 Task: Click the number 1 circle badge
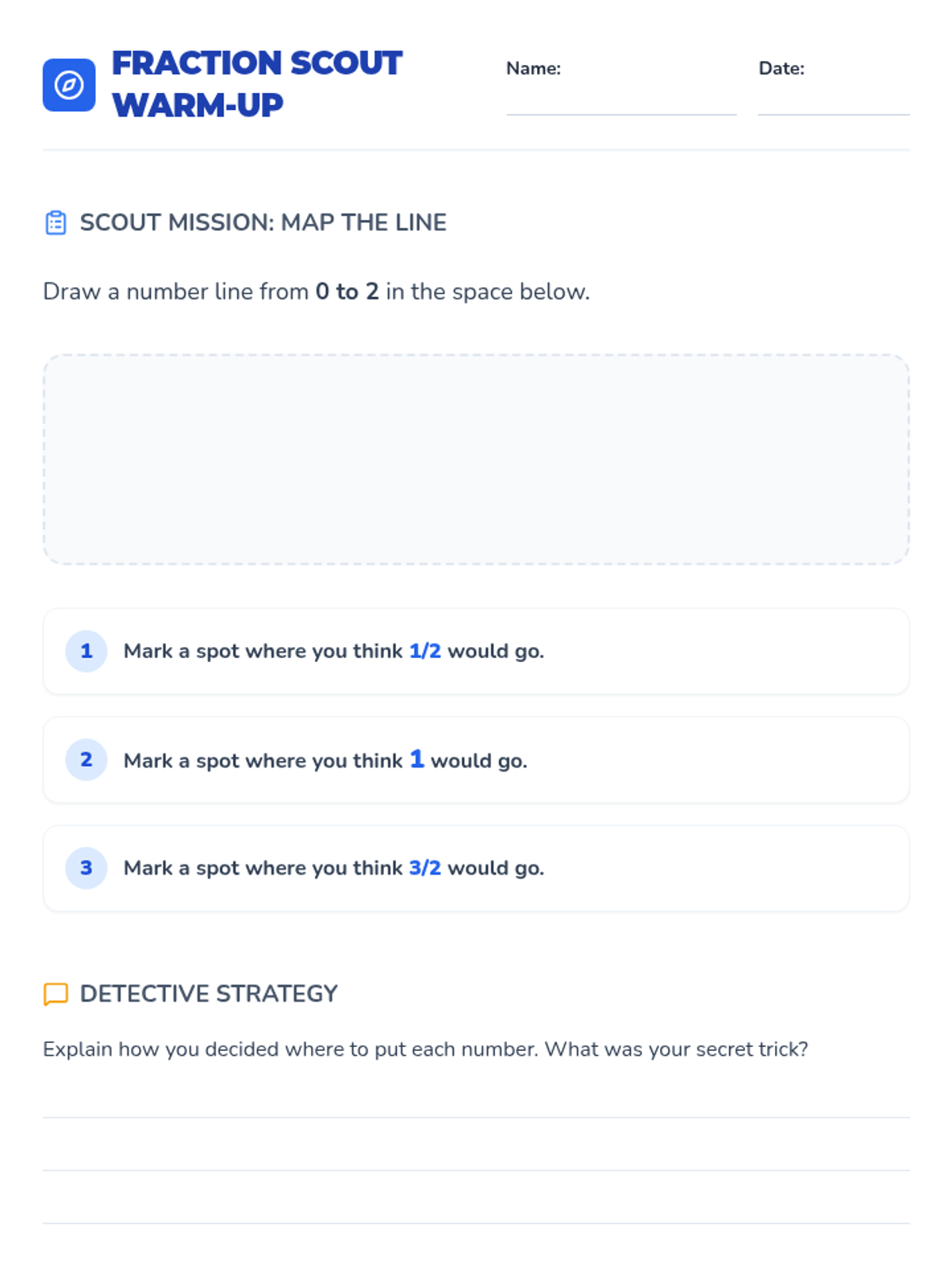tap(86, 652)
